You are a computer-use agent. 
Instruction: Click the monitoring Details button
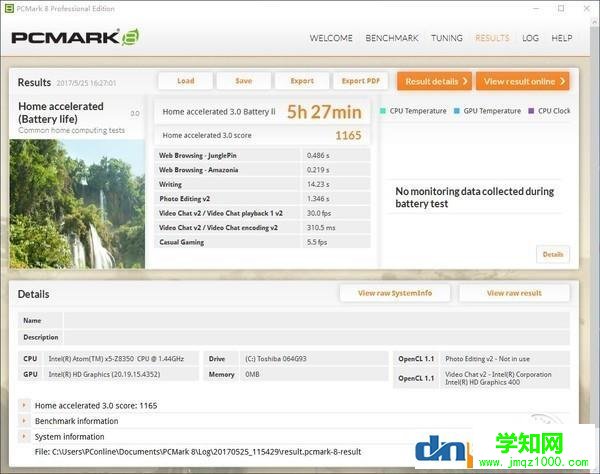click(553, 254)
